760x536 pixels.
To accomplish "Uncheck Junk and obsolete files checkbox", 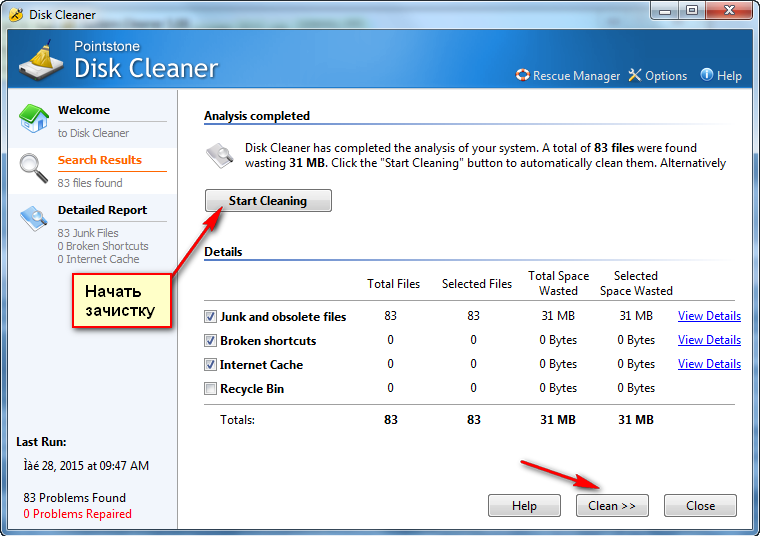I will (210, 316).
